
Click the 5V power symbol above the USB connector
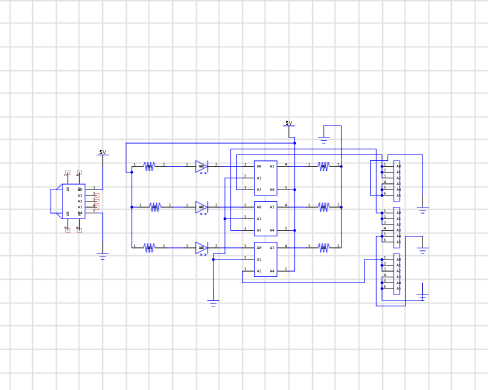coord(102,153)
